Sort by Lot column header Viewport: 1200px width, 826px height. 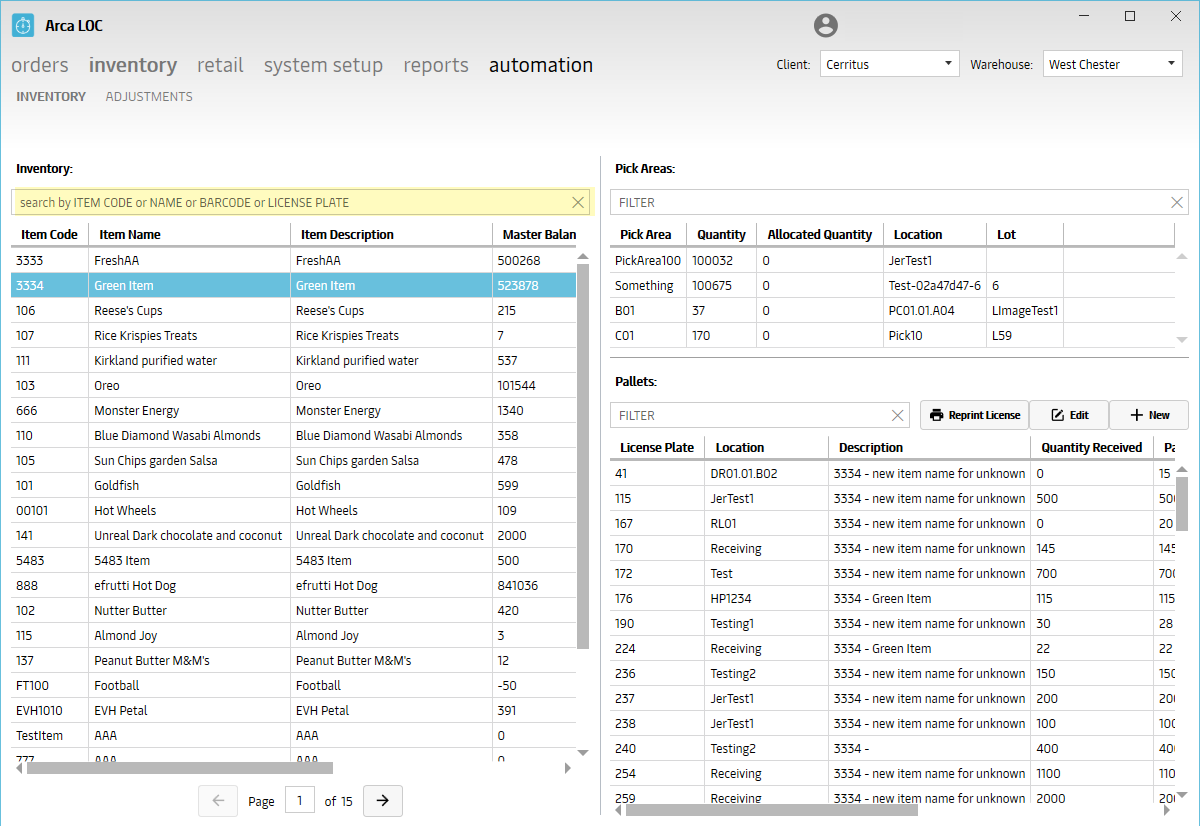[1025, 235]
